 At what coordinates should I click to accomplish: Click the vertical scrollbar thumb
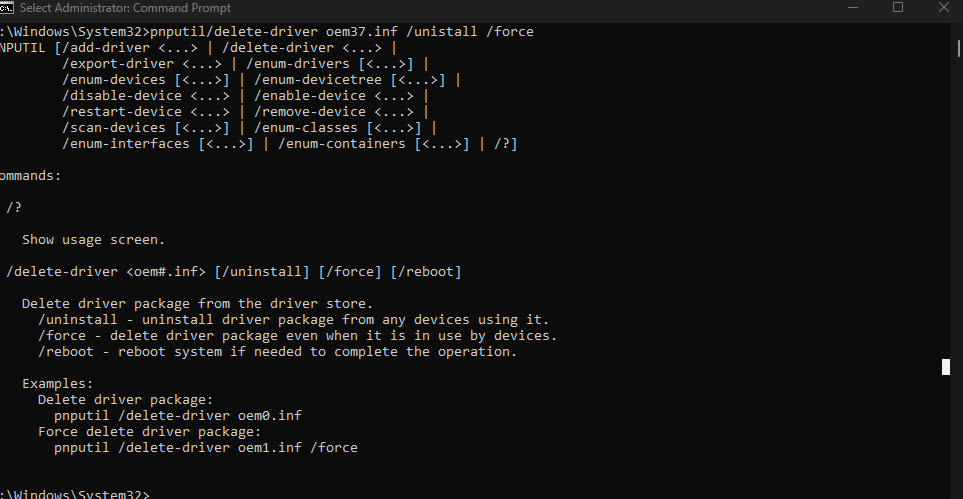(x=959, y=49)
